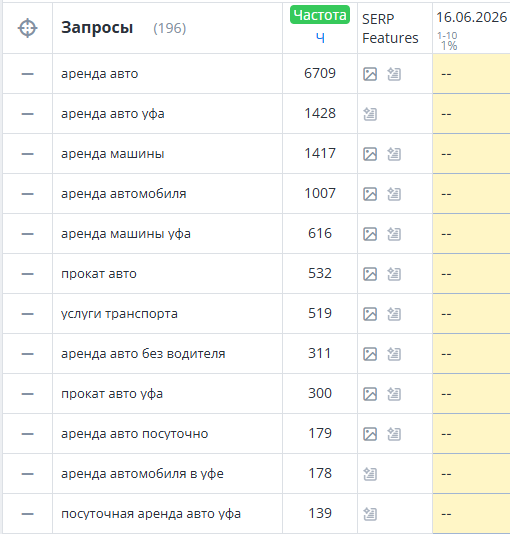Sort by the blue Ч frequency link

coord(320,37)
